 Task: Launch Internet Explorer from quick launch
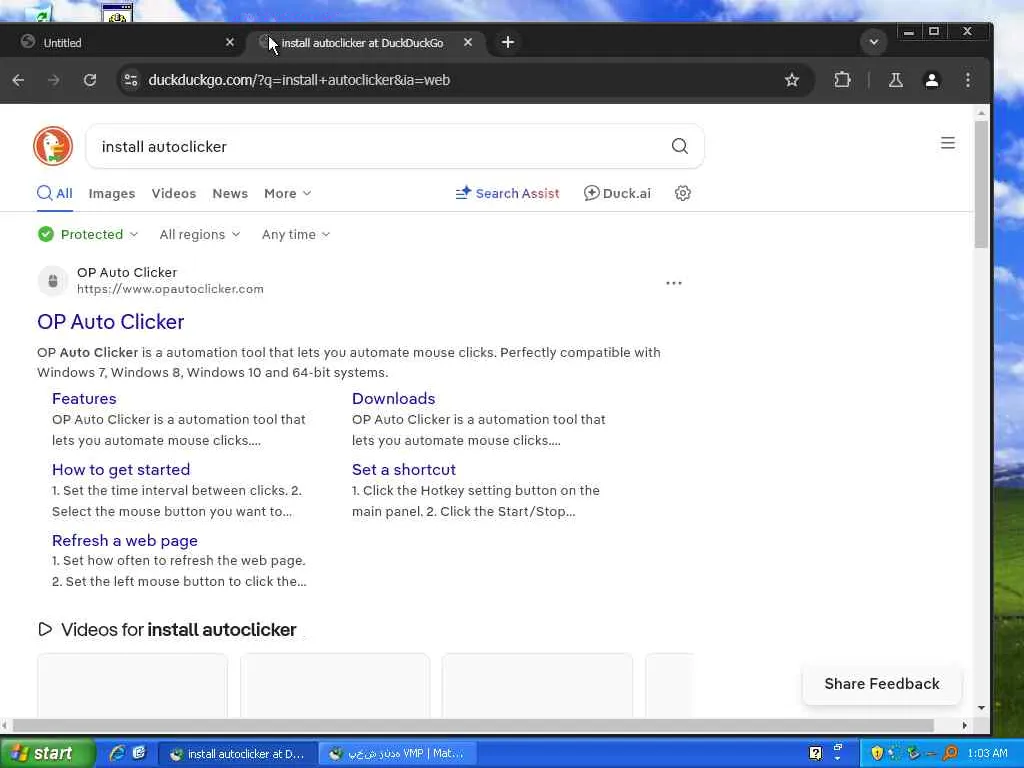(117, 753)
